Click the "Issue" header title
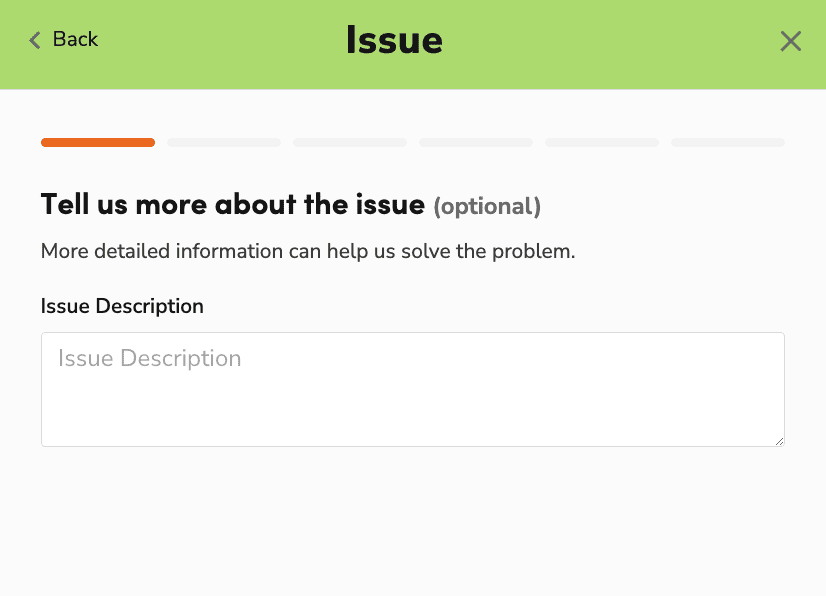The height and width of the screenshot is (596, 826). pos(394,40)
